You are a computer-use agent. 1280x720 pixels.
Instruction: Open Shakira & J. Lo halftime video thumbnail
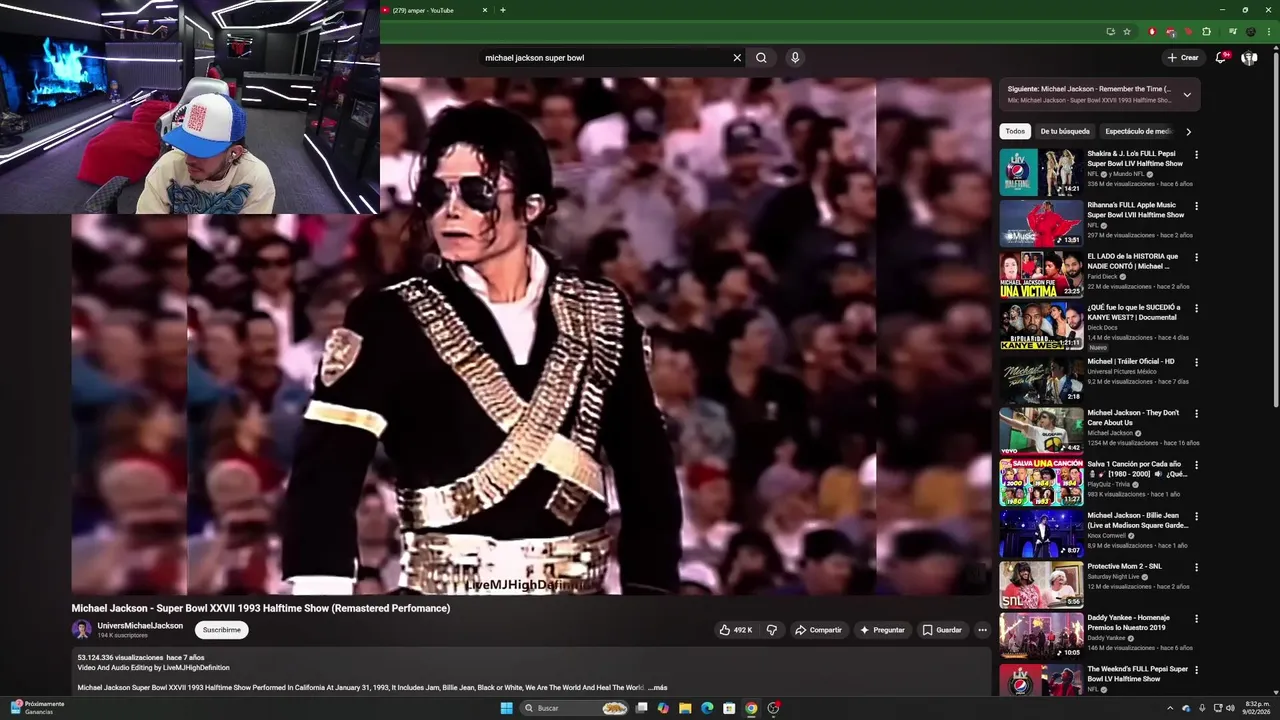point(1041,172)
